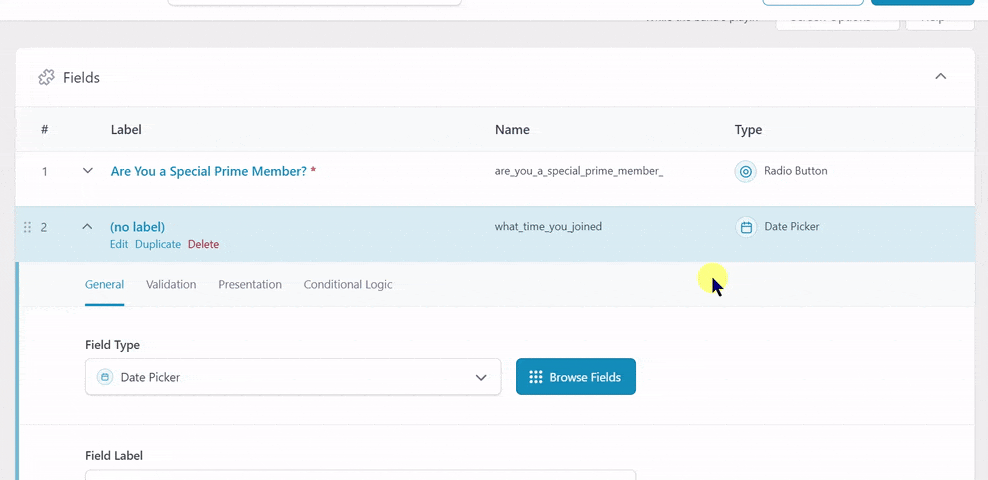This screenshot has height=480, width=988.
Task: Click the Date Picker type icon in row 2
Action: click(746, 227)
